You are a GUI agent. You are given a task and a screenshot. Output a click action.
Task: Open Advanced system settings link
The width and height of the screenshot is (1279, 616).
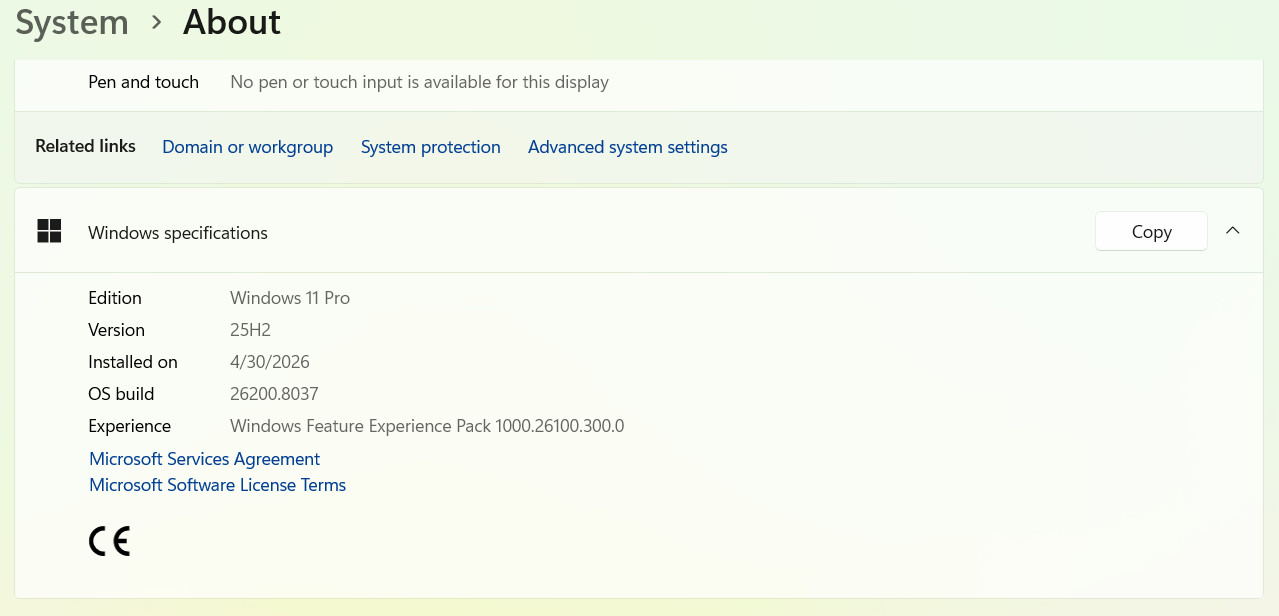click(628, 147)
